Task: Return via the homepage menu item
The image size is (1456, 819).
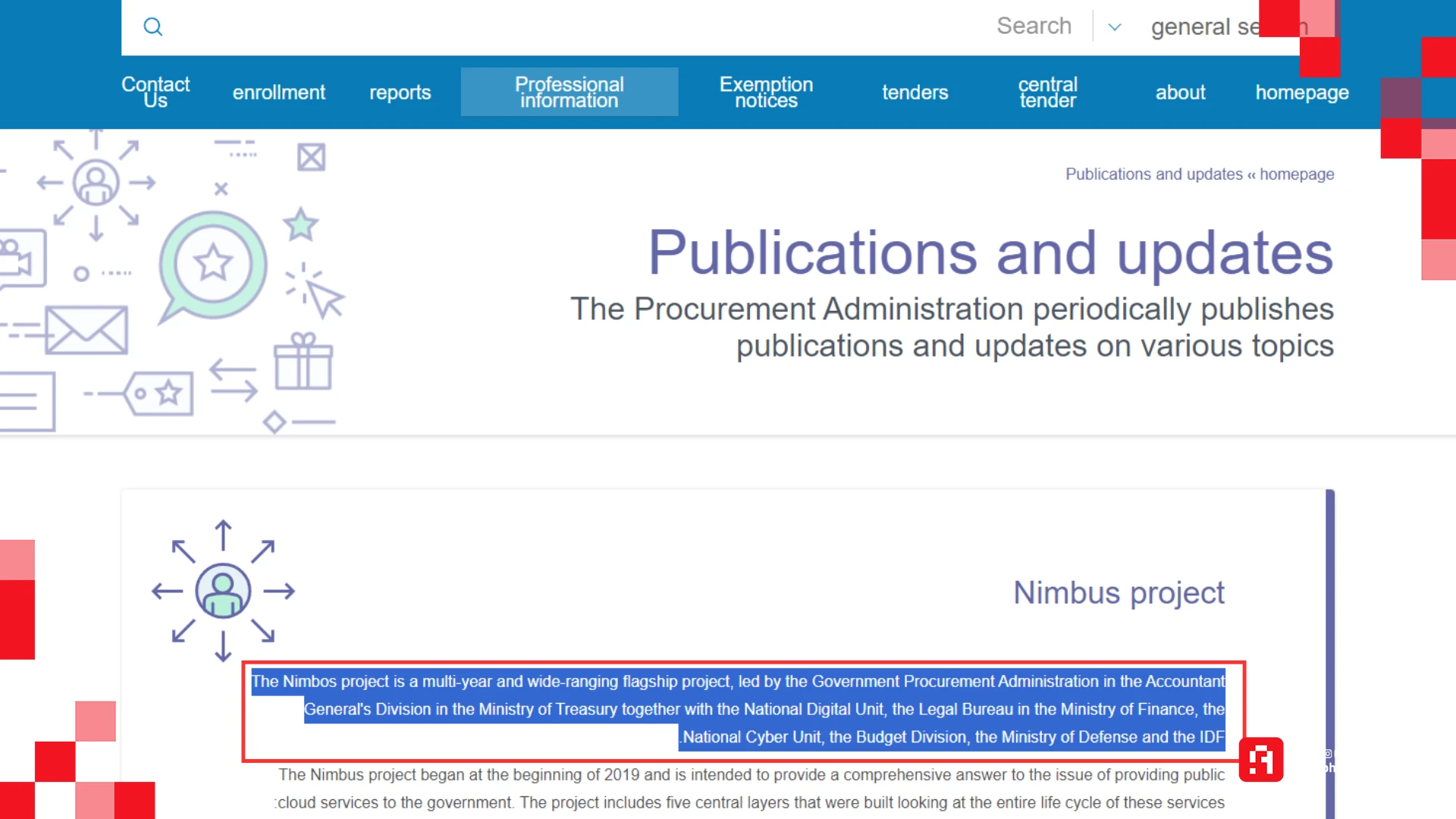Action: (x=1302, y=93)
